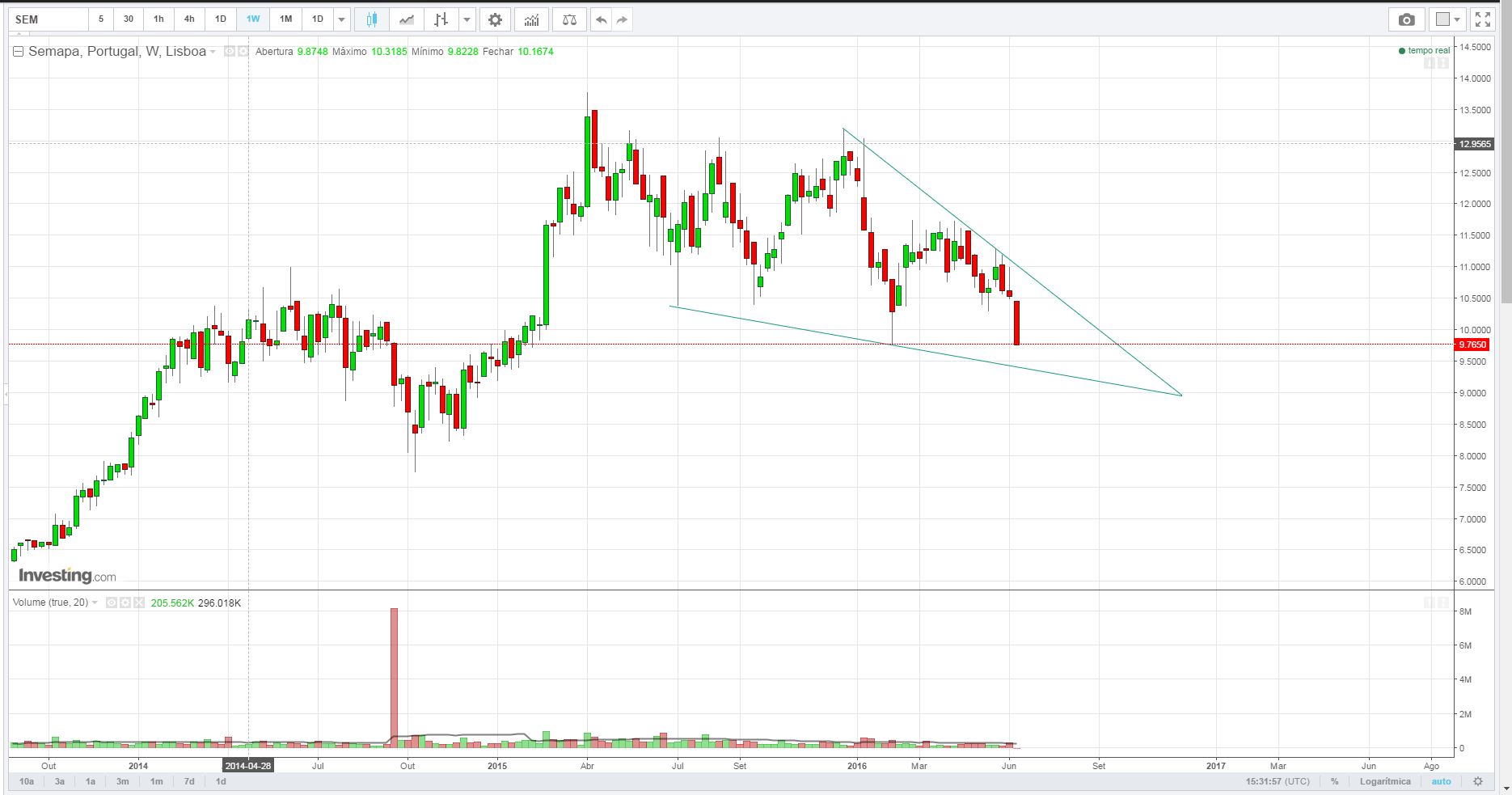The image size is (1512, 795).
Task: Click the SEM symbol search field
Action: coord(49,19)
